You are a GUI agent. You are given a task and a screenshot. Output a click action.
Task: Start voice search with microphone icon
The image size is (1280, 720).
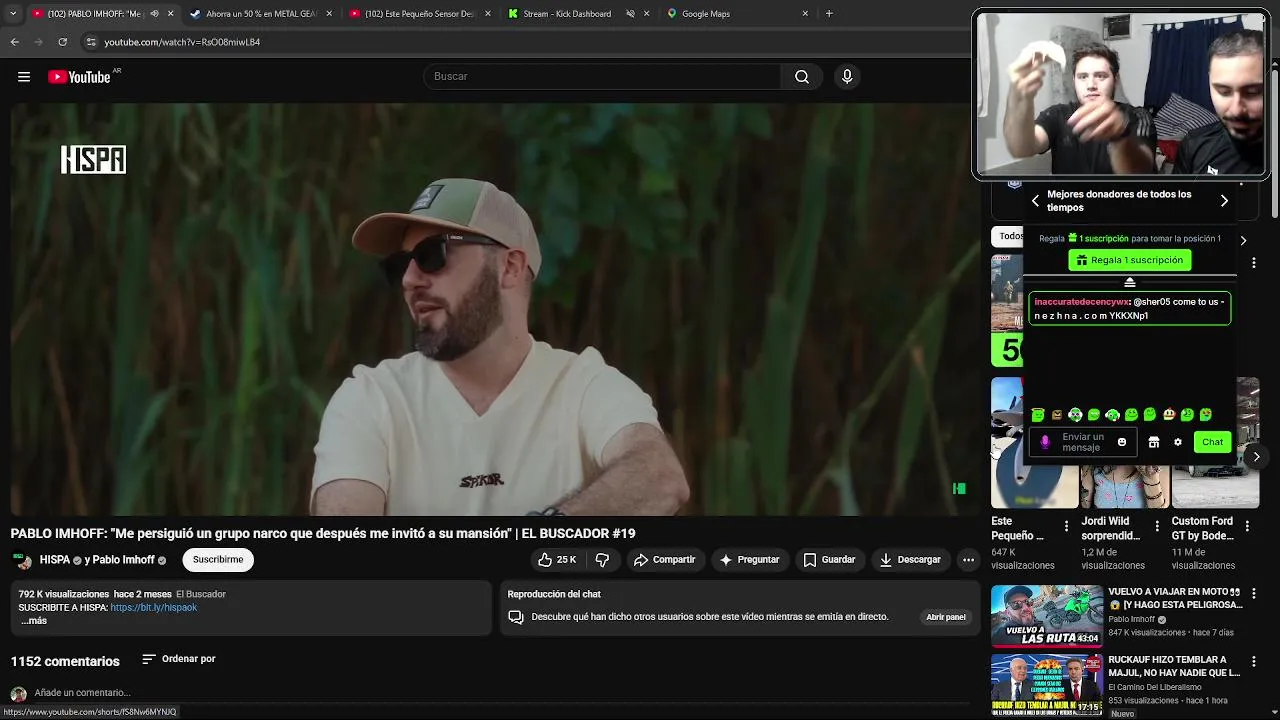pyautogui.click(x=847, y=77)
